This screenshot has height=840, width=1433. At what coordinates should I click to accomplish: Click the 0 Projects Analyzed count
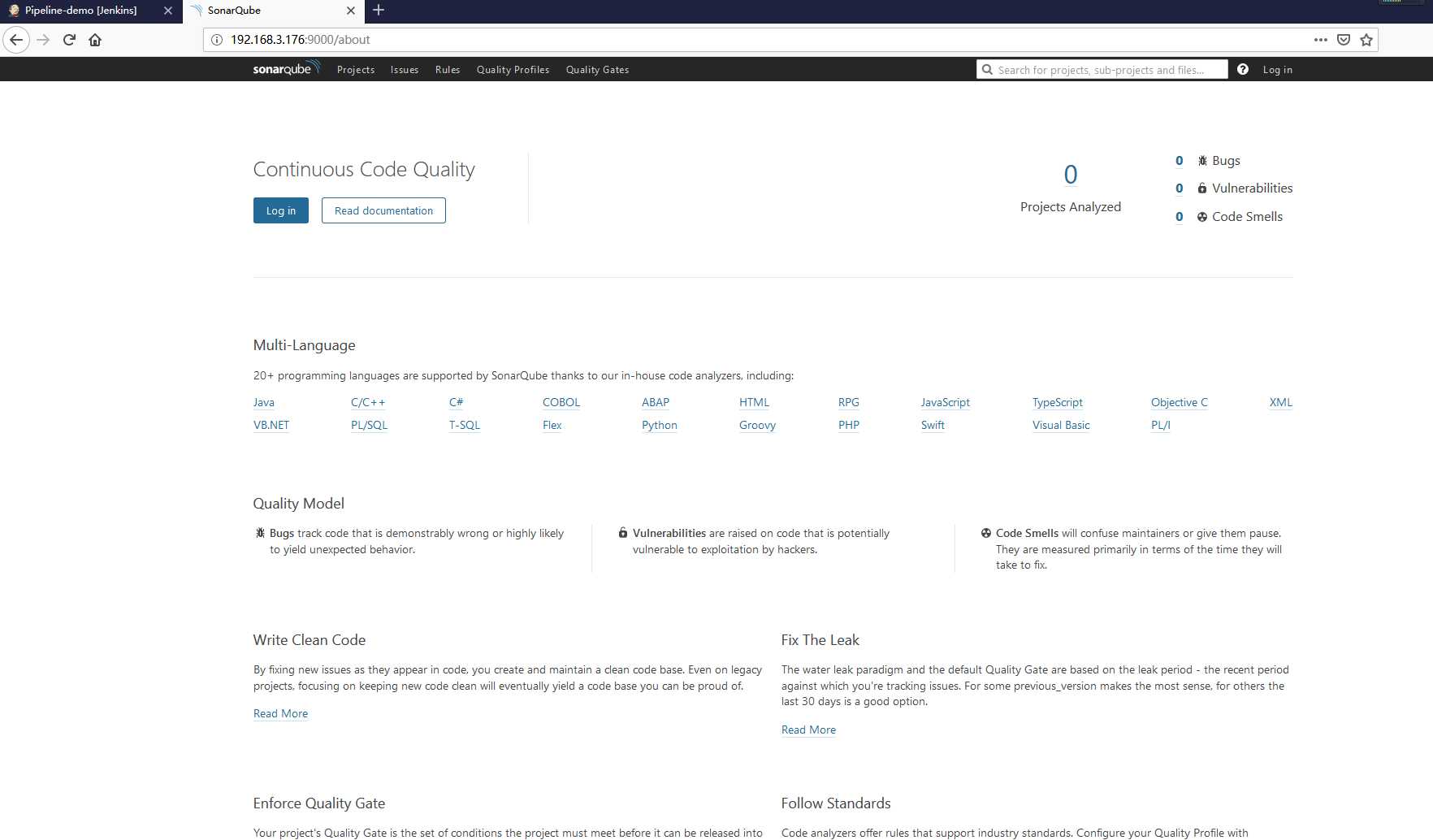click(x=1071, y=175)
